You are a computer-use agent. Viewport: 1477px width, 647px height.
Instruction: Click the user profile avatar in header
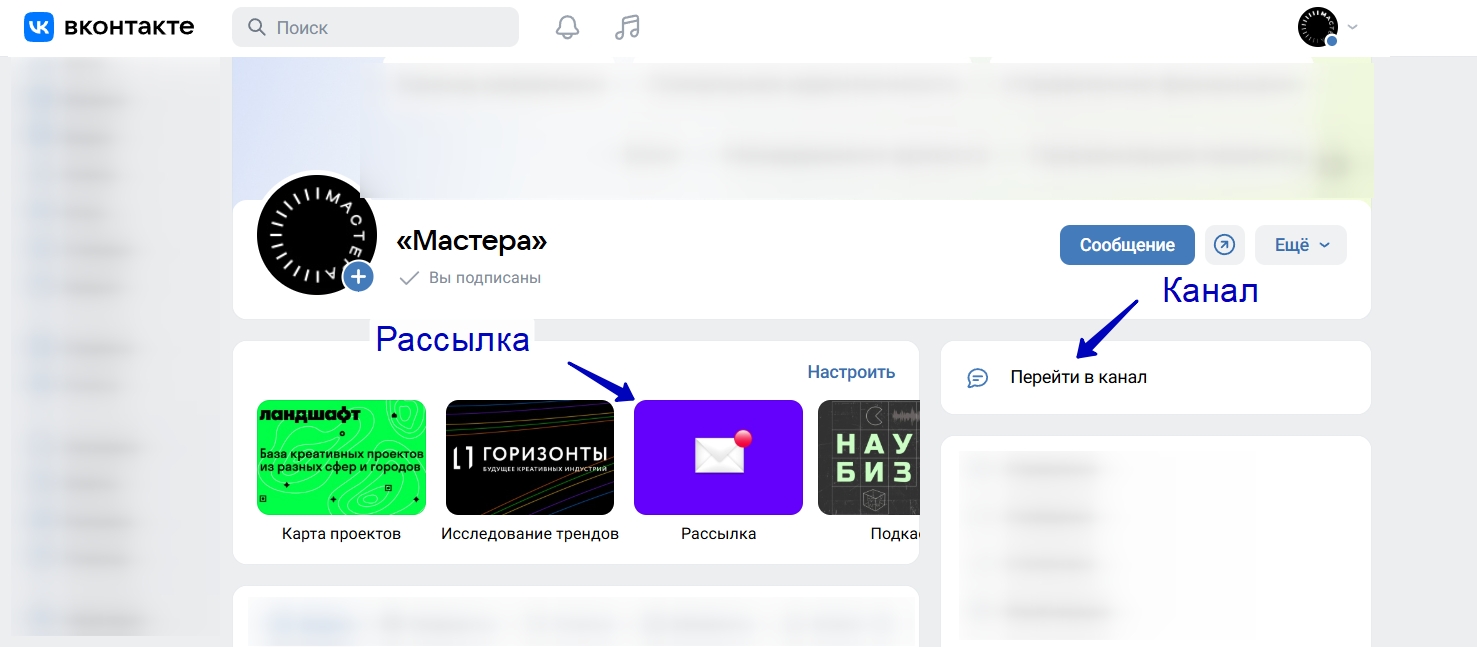pyautogui.click(x=1317, y=27)
